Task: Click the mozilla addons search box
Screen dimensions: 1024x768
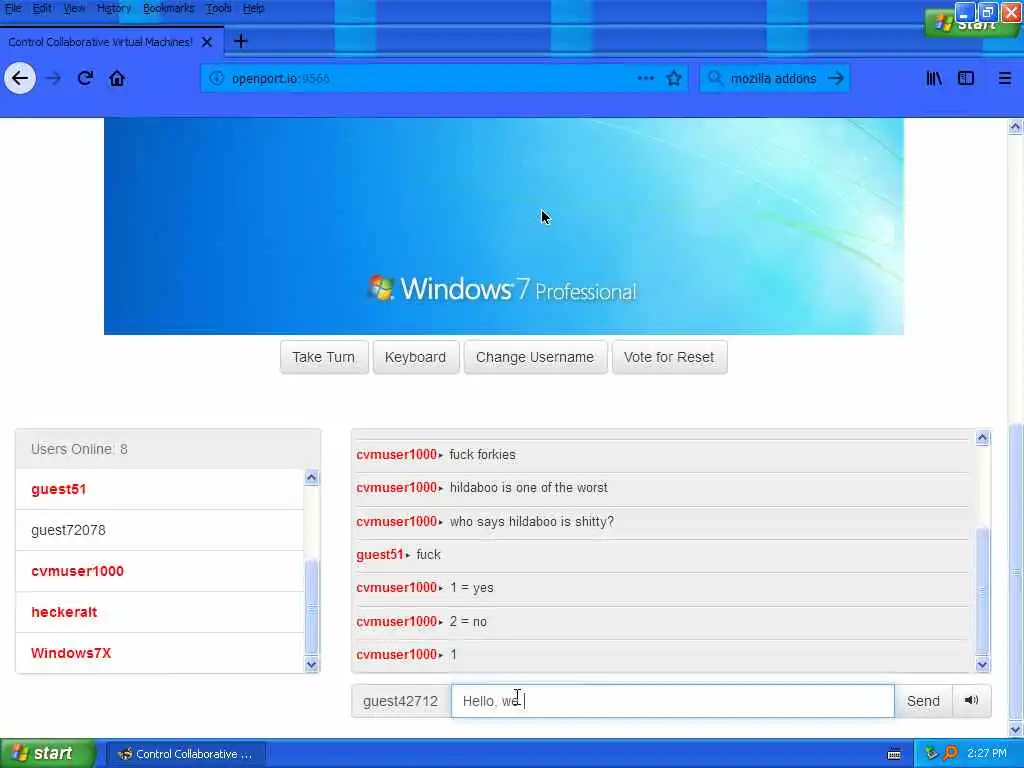Action: tap(774, 78)
